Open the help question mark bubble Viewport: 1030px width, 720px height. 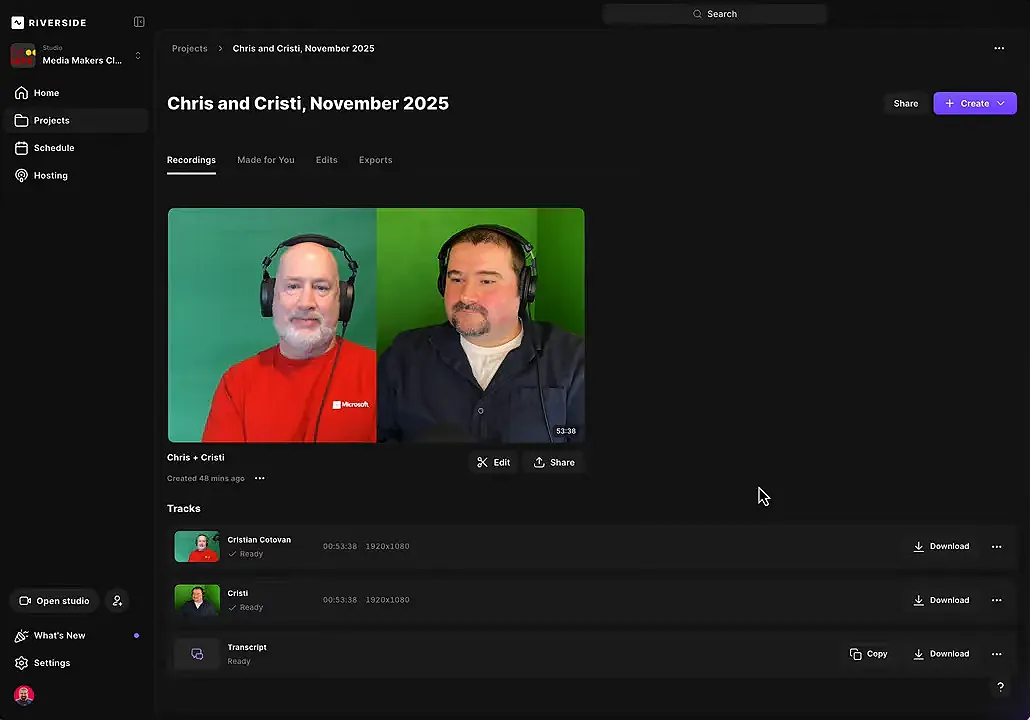pos(1000,687)
